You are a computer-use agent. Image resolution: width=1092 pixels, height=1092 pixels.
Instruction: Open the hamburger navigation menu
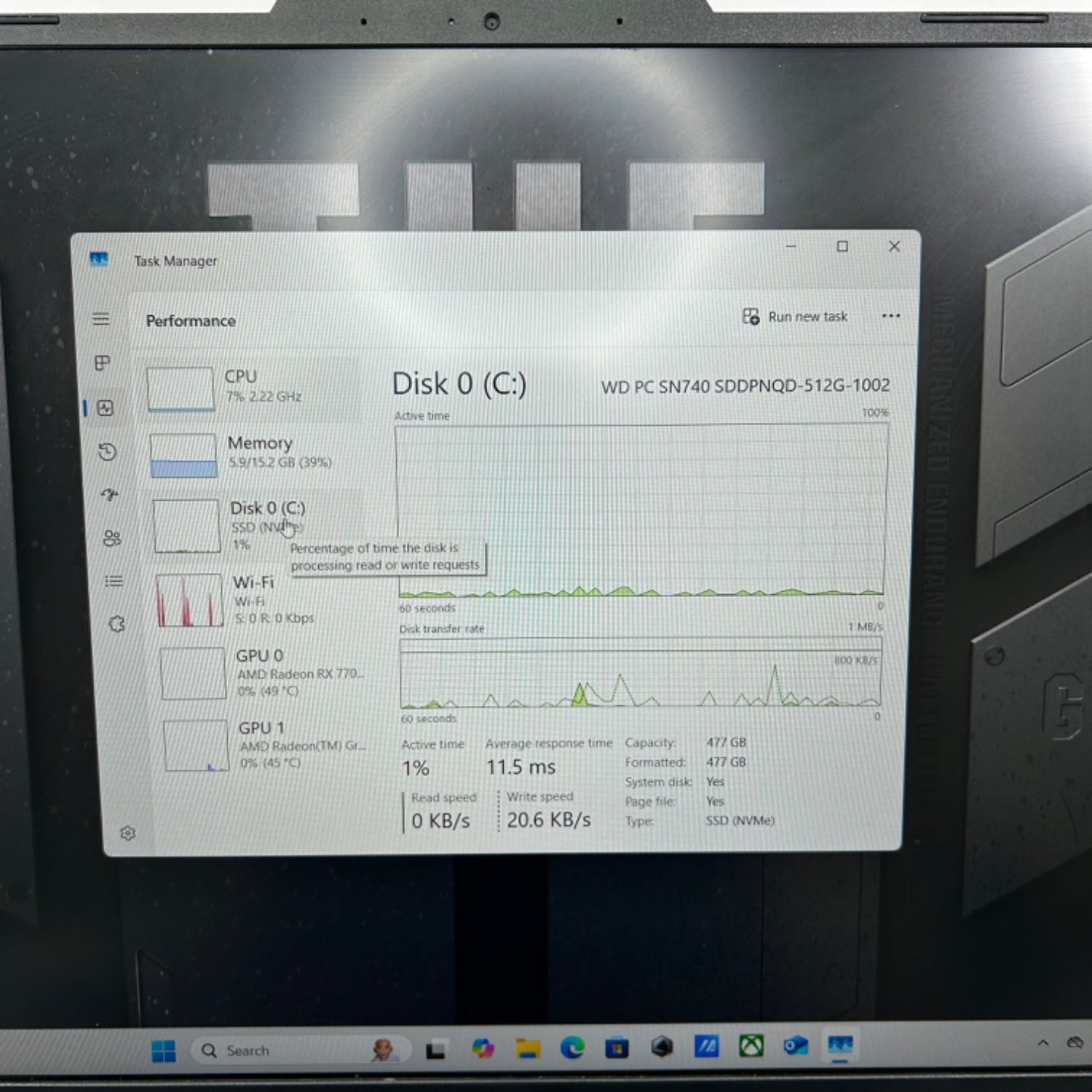coord(101,319)
